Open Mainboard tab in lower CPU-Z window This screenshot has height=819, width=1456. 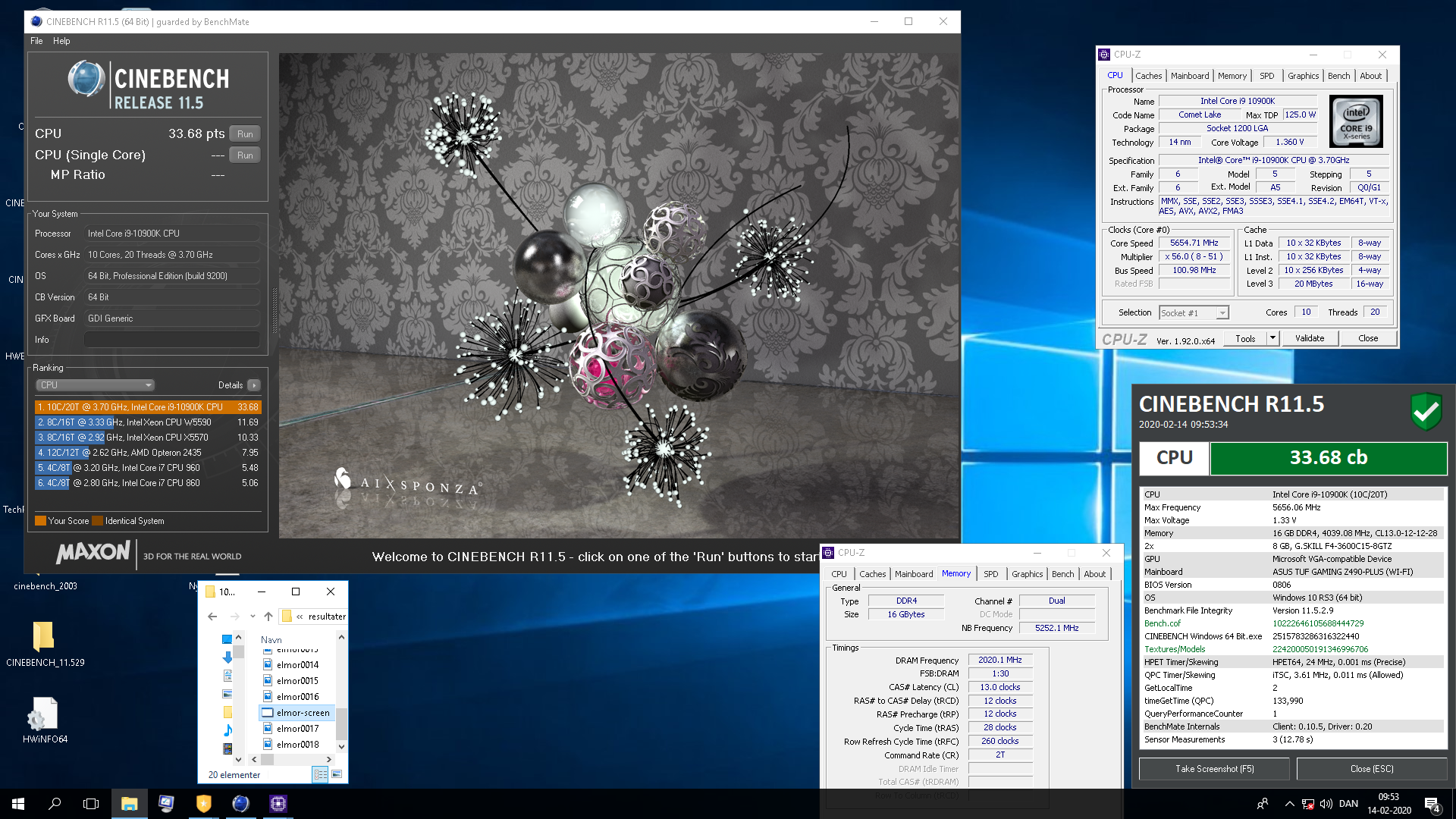(x=914, y=574)
